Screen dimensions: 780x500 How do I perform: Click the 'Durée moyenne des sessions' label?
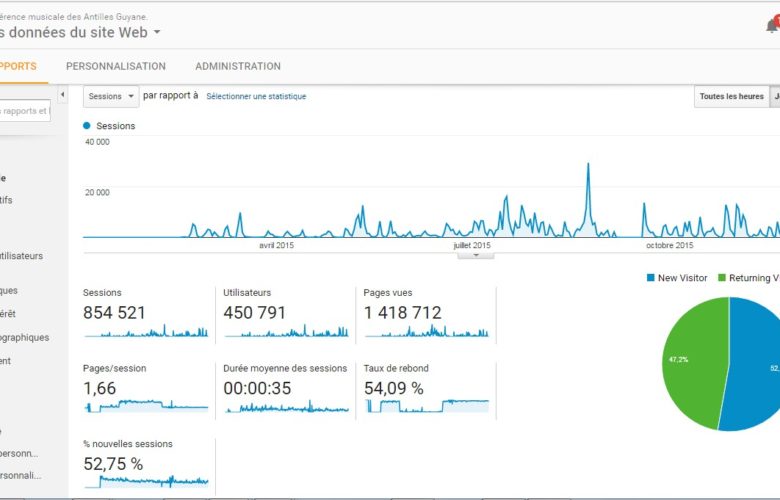pos(285,368)
